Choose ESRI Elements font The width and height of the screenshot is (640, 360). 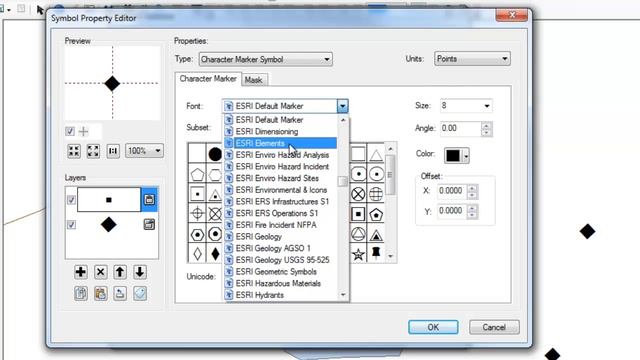click(x=280, y=143)
